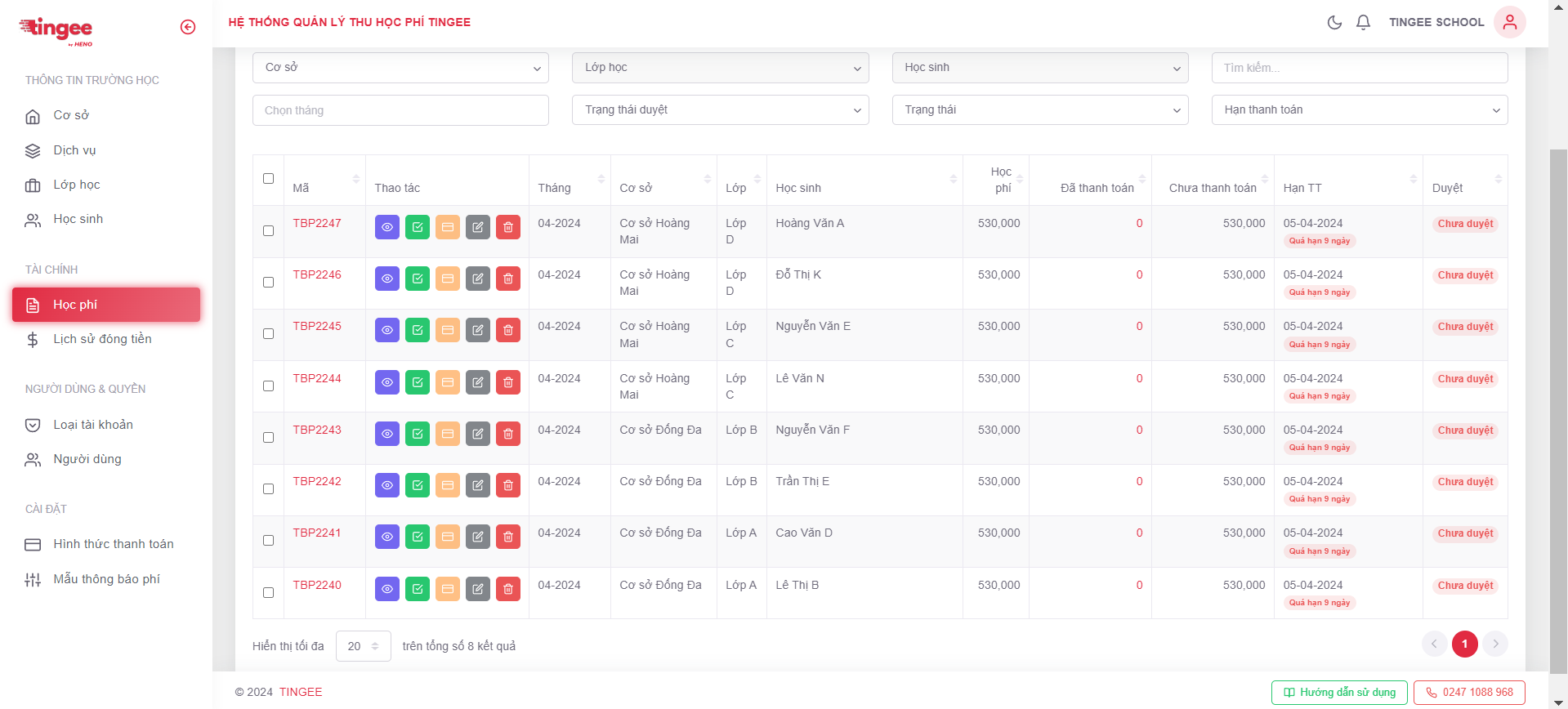Viewport: 1568px width, 709px height.
Task: Tick the checkbox for row TBP2240
Action: point(268,592)
